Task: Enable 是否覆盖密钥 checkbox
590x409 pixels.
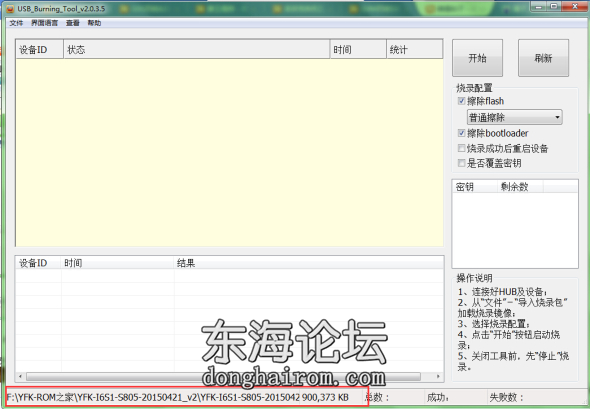Action: coord(461,163)
